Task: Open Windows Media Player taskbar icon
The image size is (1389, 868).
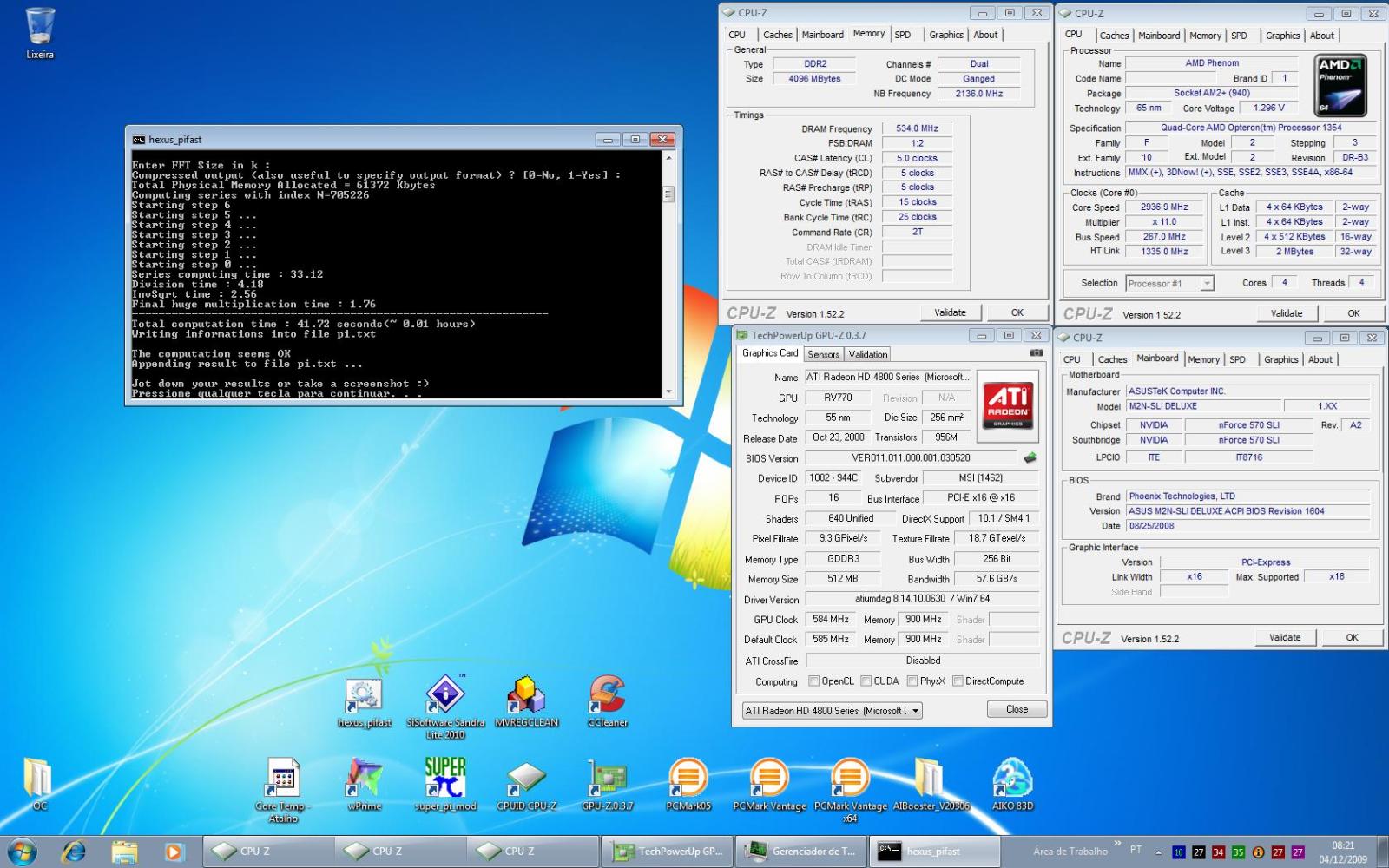Action: [x=174, y=852]
